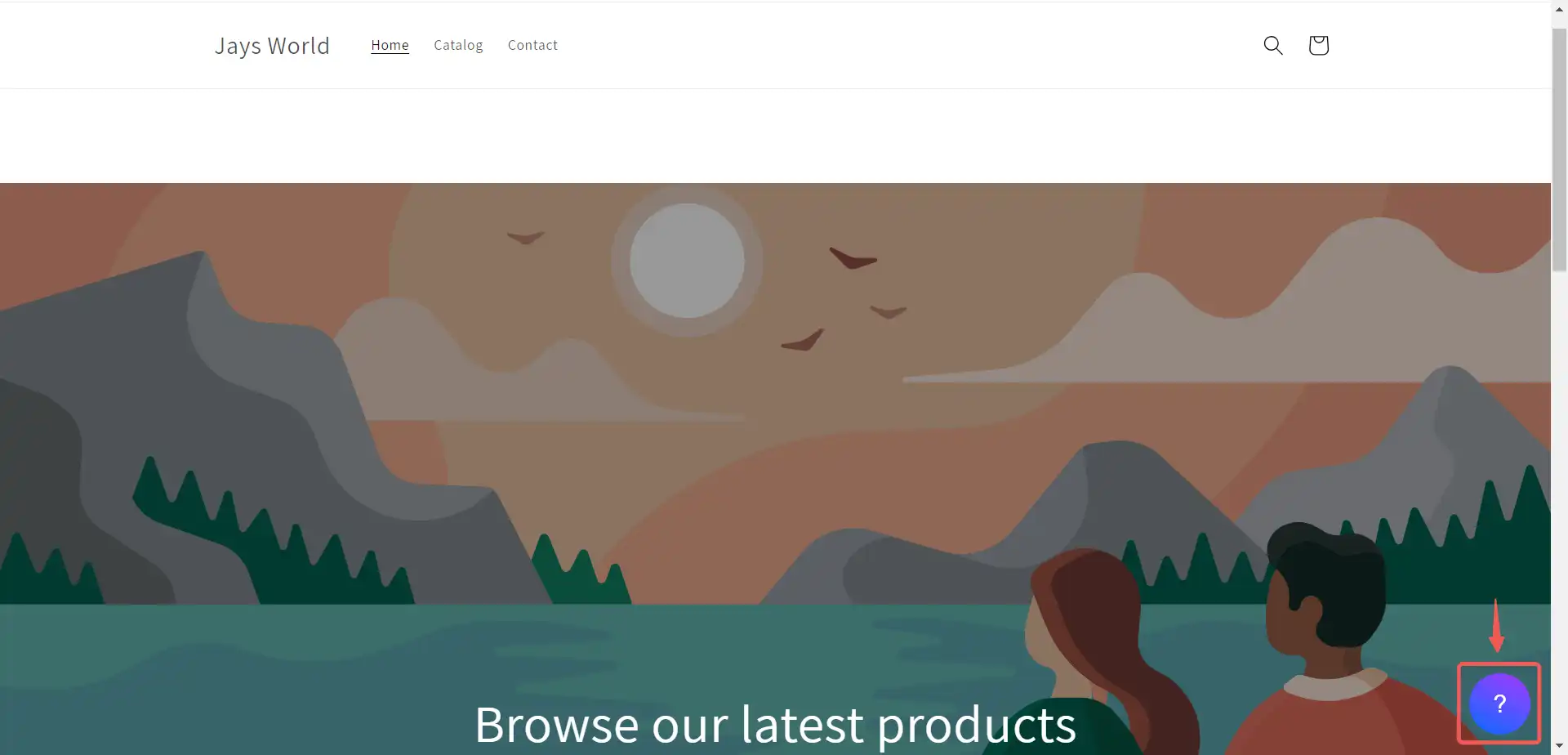Click the bird nearest right of moon

click(853, 258)
